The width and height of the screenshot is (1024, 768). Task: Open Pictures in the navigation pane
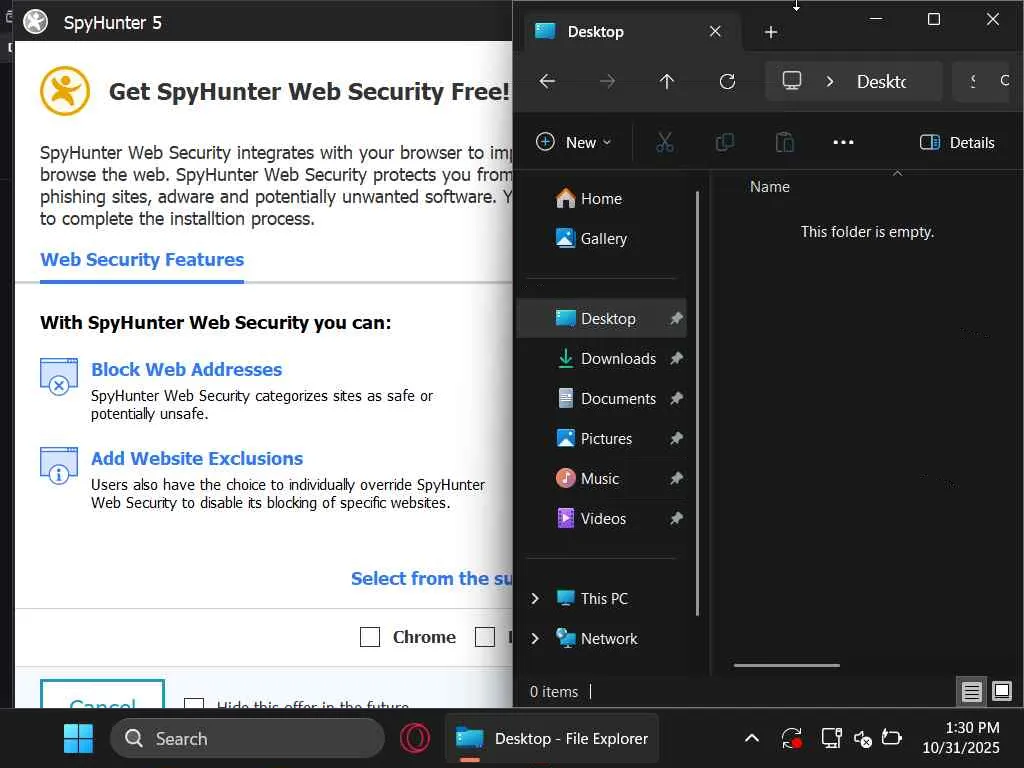(601, 438)
